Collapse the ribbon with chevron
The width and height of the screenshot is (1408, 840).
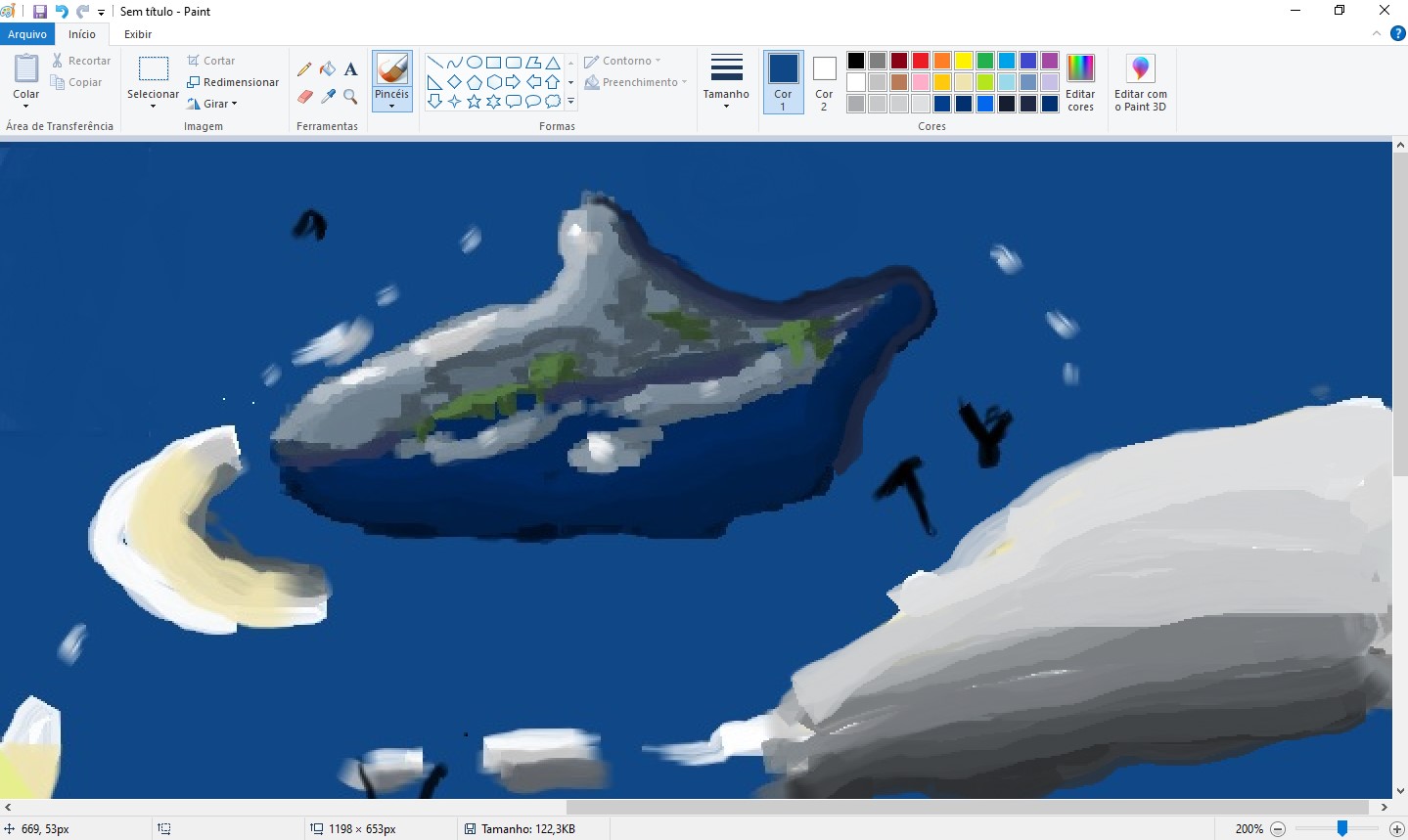[x=1377, y=33]
